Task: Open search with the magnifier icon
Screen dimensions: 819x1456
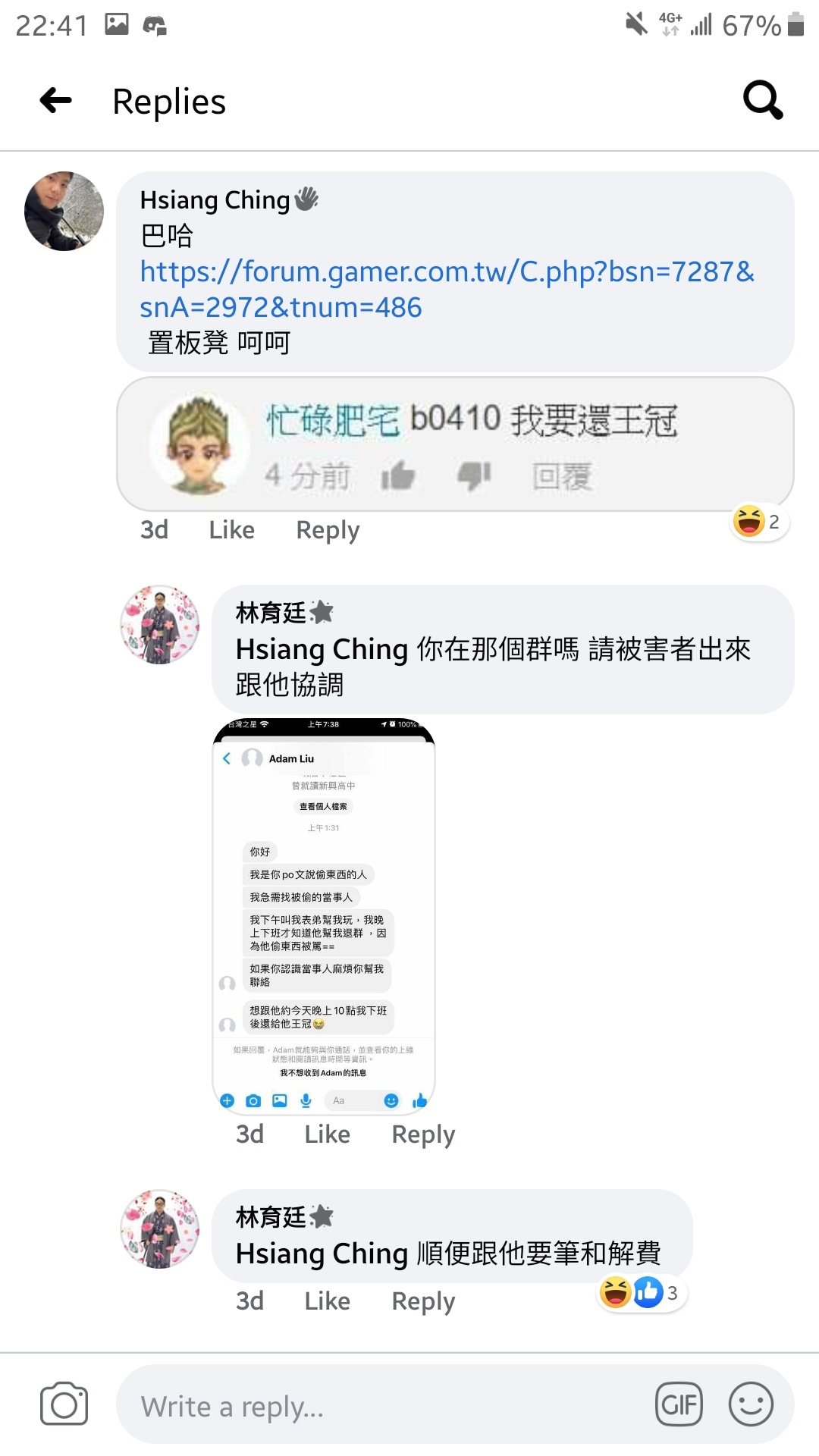Action: tap(763, 100)
